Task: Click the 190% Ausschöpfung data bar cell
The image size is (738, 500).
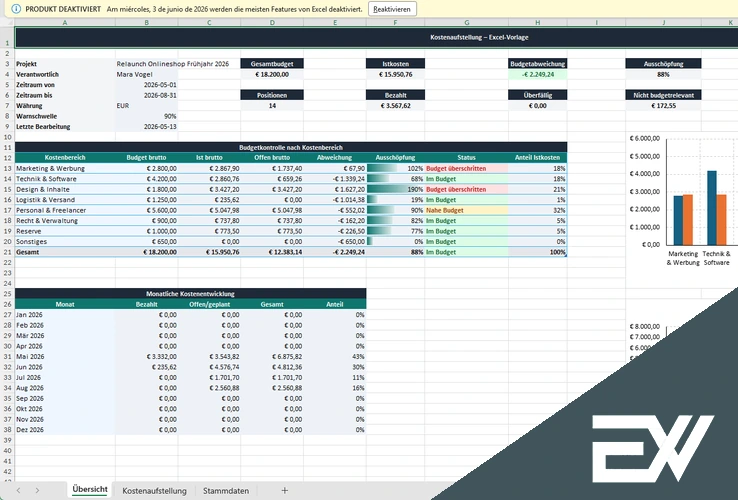Action: click(395, 189)
